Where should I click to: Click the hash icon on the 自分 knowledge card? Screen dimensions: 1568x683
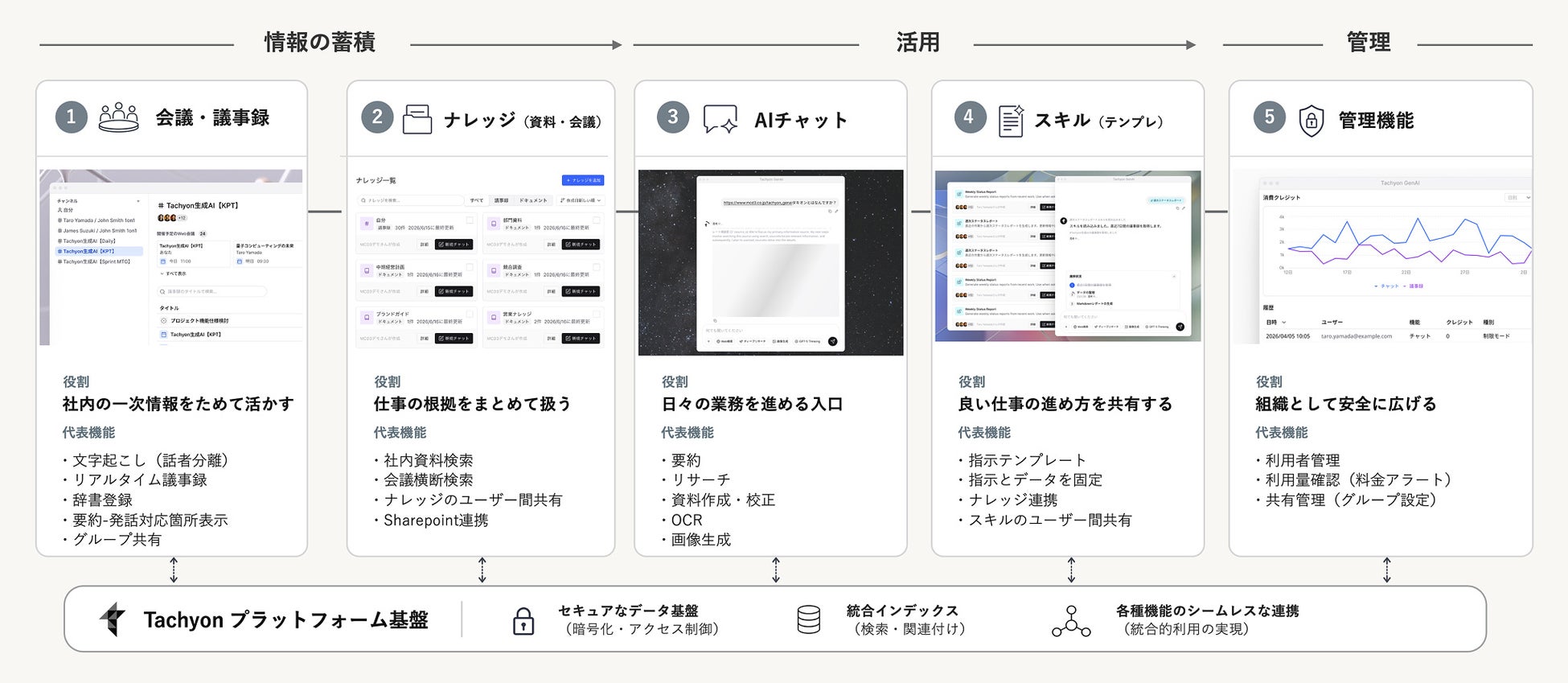point(367,223)
